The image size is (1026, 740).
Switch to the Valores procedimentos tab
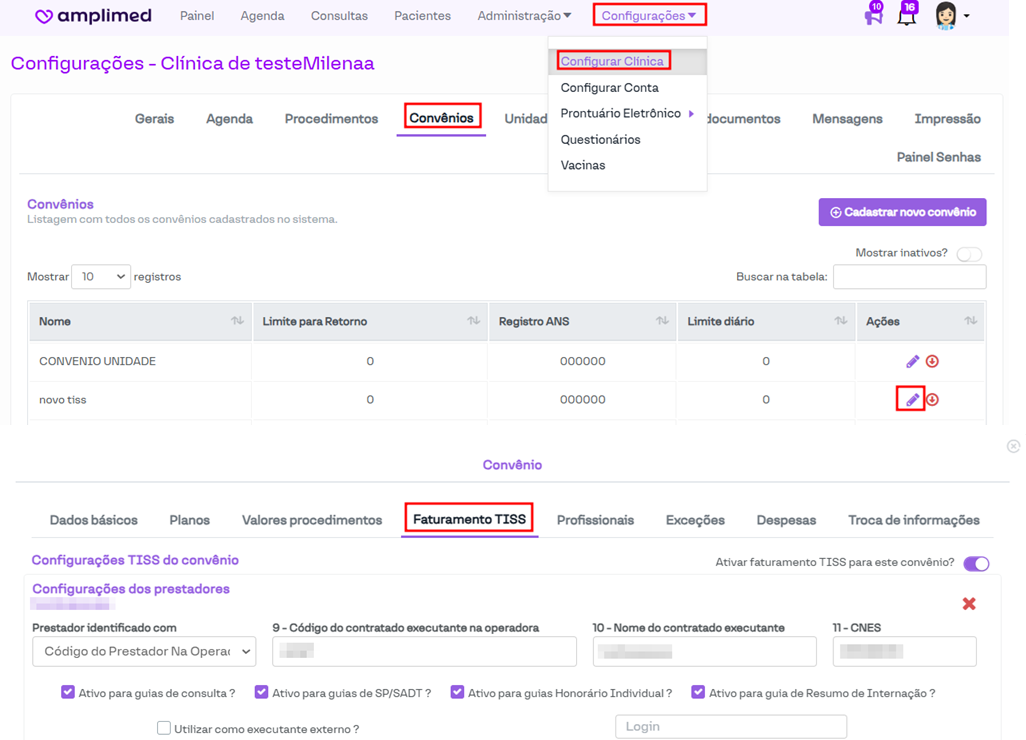tap(312, 520)
